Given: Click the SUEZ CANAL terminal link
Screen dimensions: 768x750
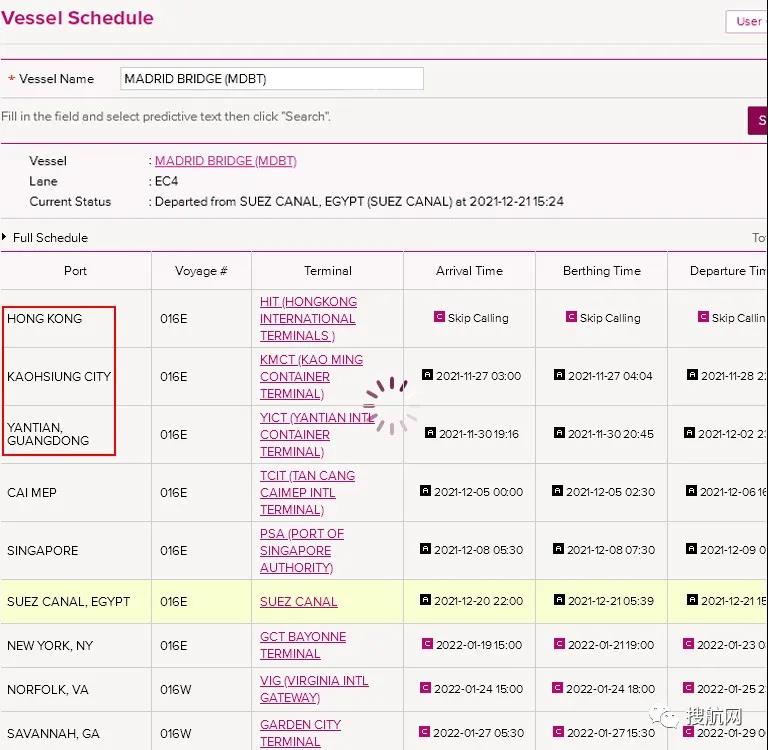Looking at the screenshot, I should [298, 602].
